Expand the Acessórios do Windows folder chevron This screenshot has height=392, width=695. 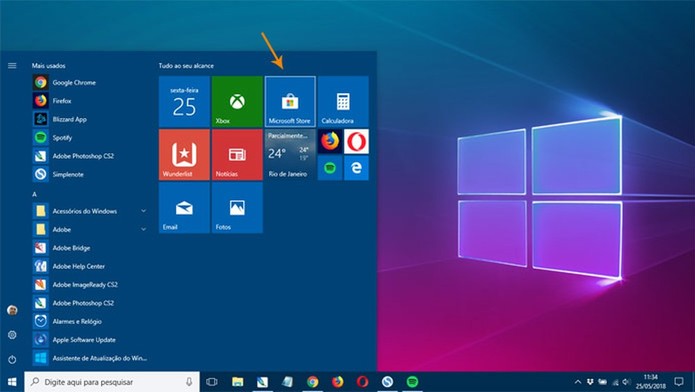coord(144,211)
